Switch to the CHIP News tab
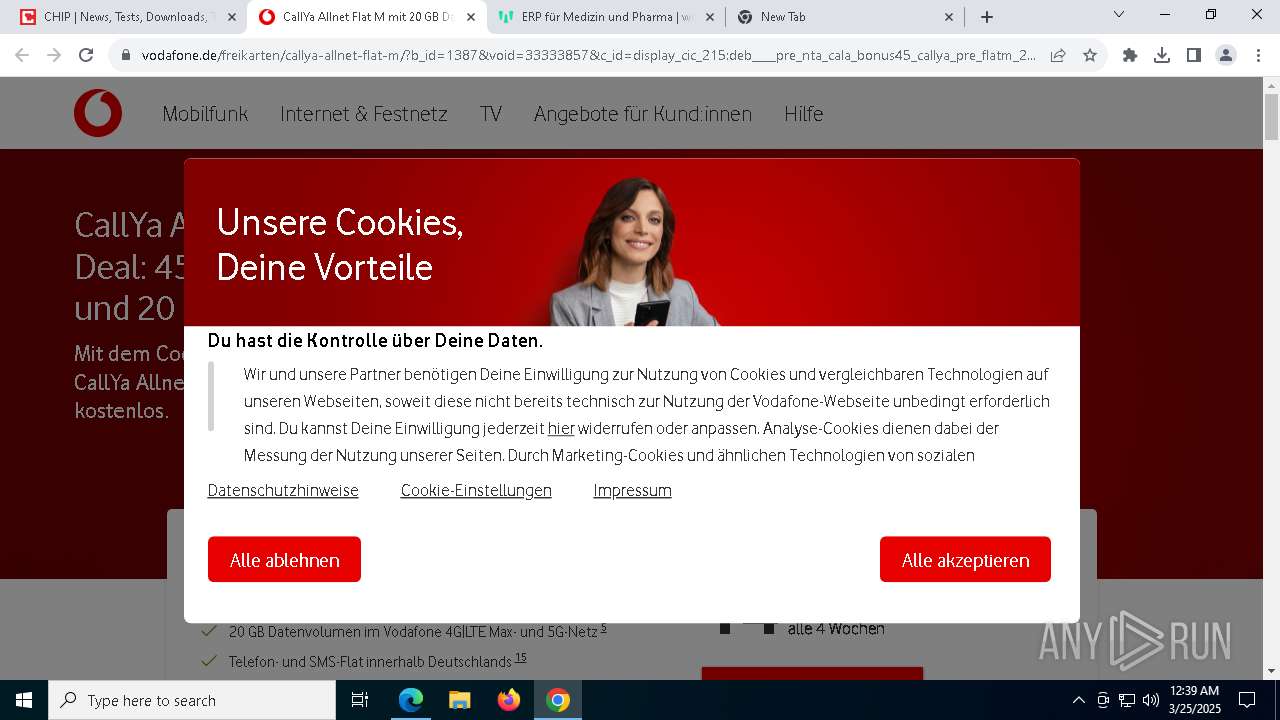 click(x=126, y=17)
